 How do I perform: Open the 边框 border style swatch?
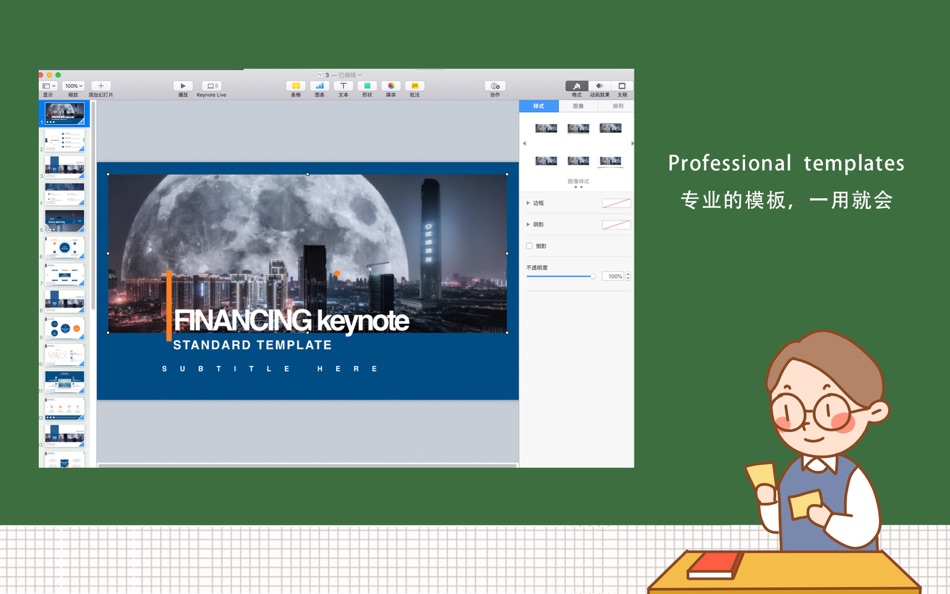616,203
